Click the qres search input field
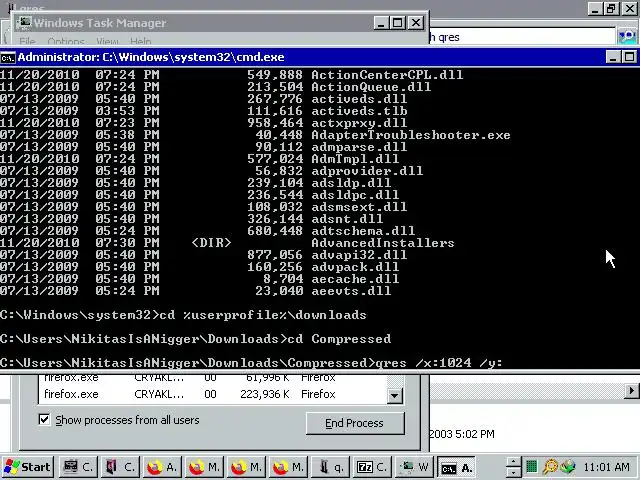Viewport: 640px width, 480px height. [x=522, y=37]
